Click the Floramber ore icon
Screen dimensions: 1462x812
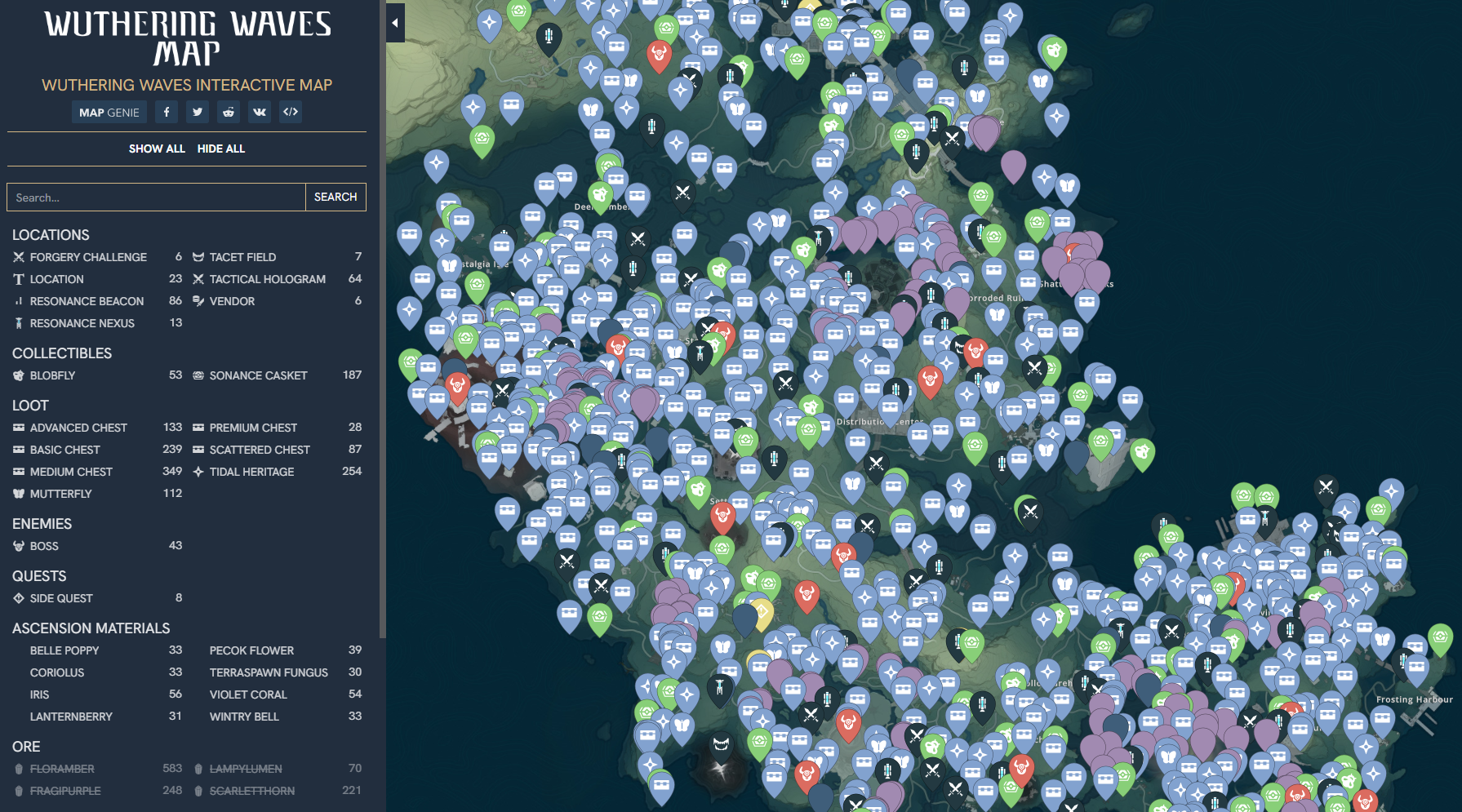pyautogui.click(x=19, y=769)
